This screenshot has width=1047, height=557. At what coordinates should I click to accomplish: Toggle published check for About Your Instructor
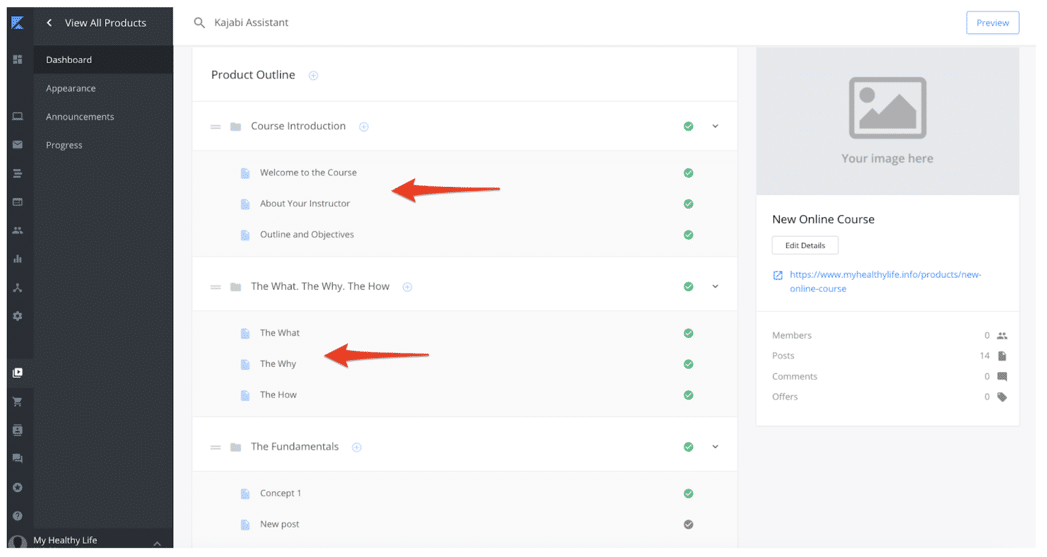(x=688, y=204)
